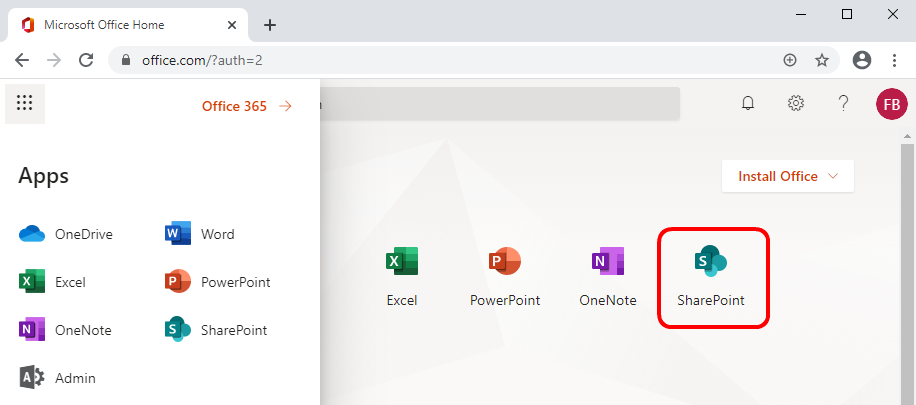Bookmark this page with the star icon
This screenshot has height=405, width=916.
coord(822,60)
